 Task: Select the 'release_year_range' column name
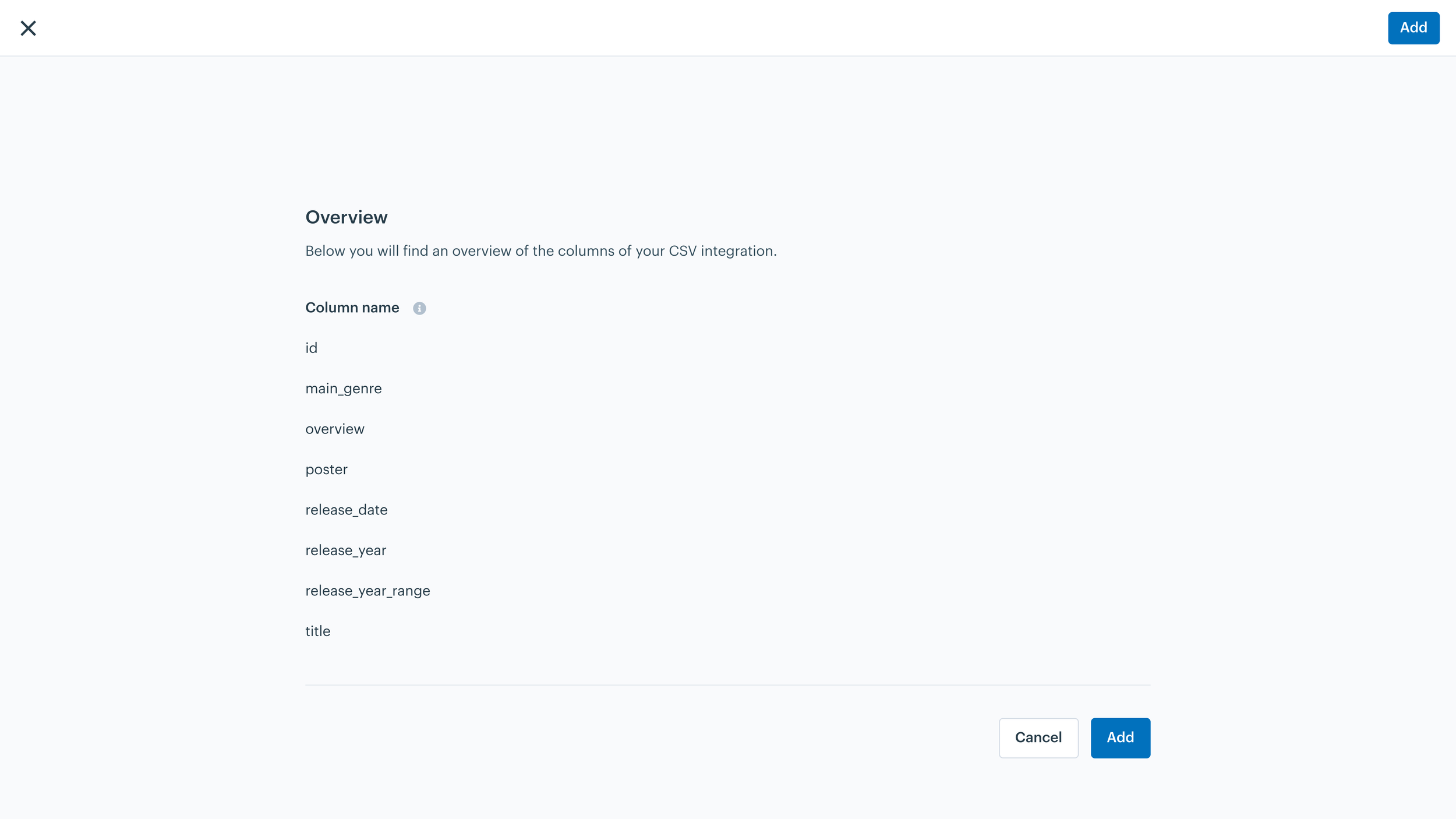point(367,591)
